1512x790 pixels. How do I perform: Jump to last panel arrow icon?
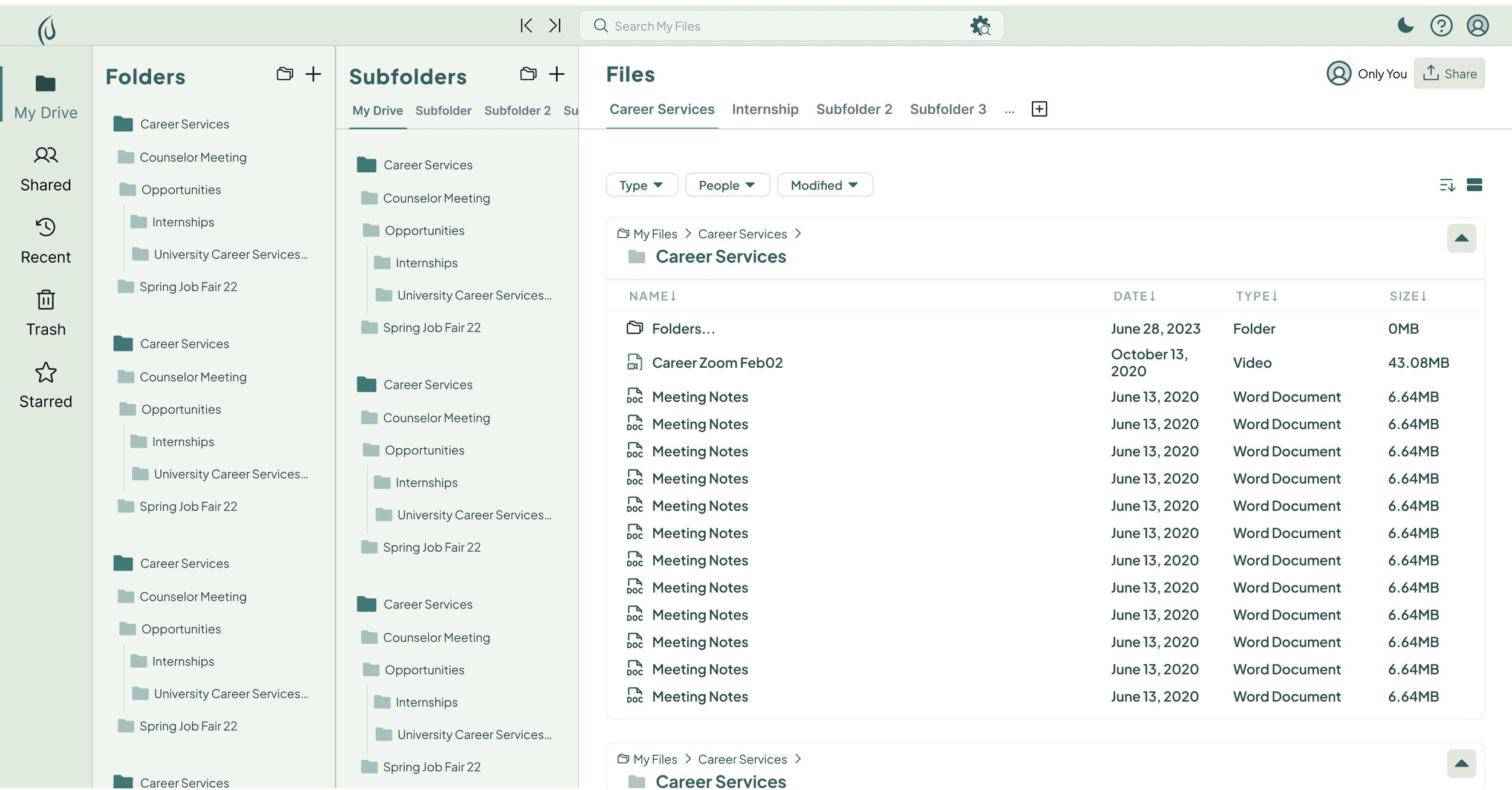point(555,25)
